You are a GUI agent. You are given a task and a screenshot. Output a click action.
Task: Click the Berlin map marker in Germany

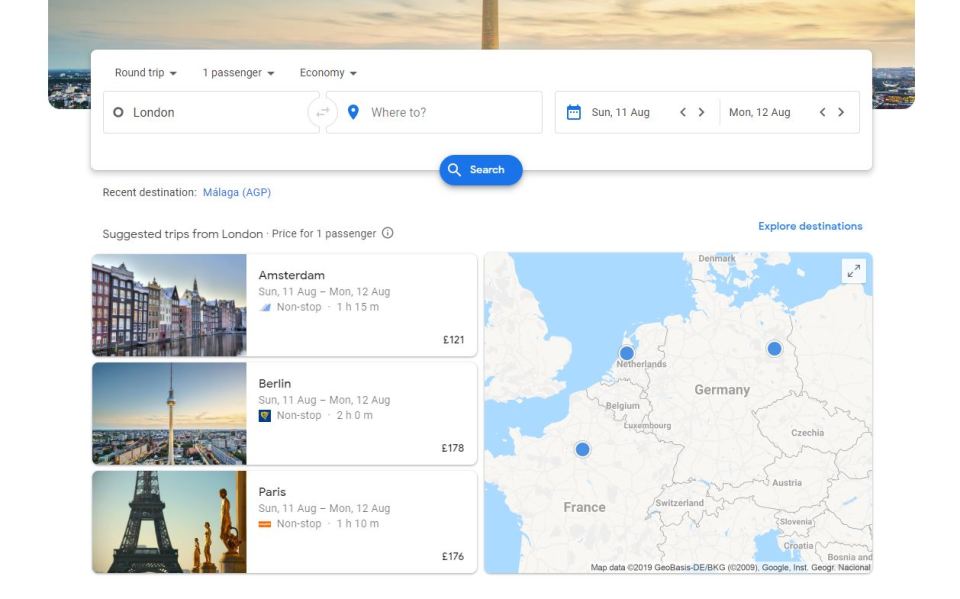click(774, 348)
